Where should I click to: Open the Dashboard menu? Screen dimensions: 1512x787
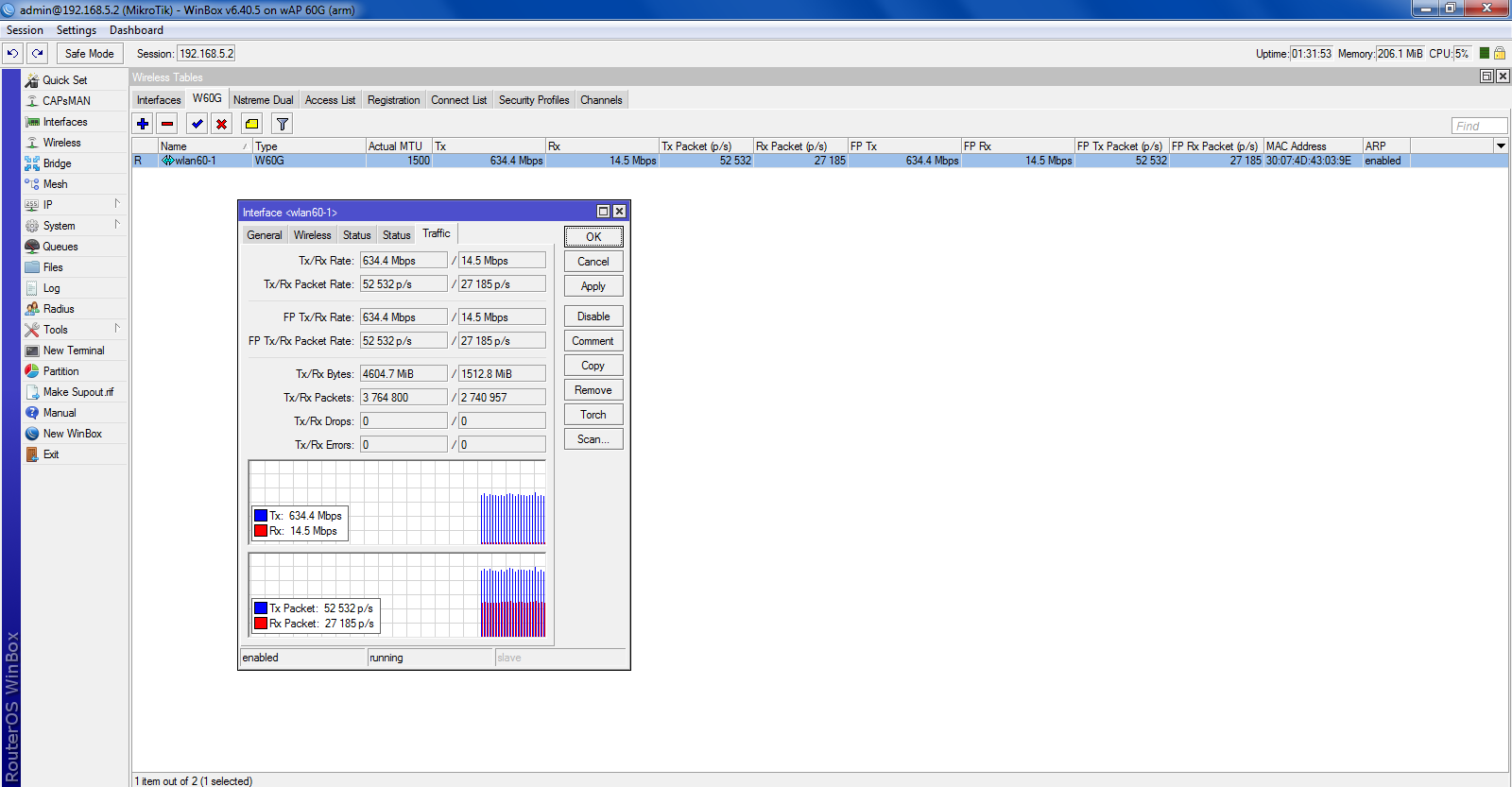coord(136,30)
